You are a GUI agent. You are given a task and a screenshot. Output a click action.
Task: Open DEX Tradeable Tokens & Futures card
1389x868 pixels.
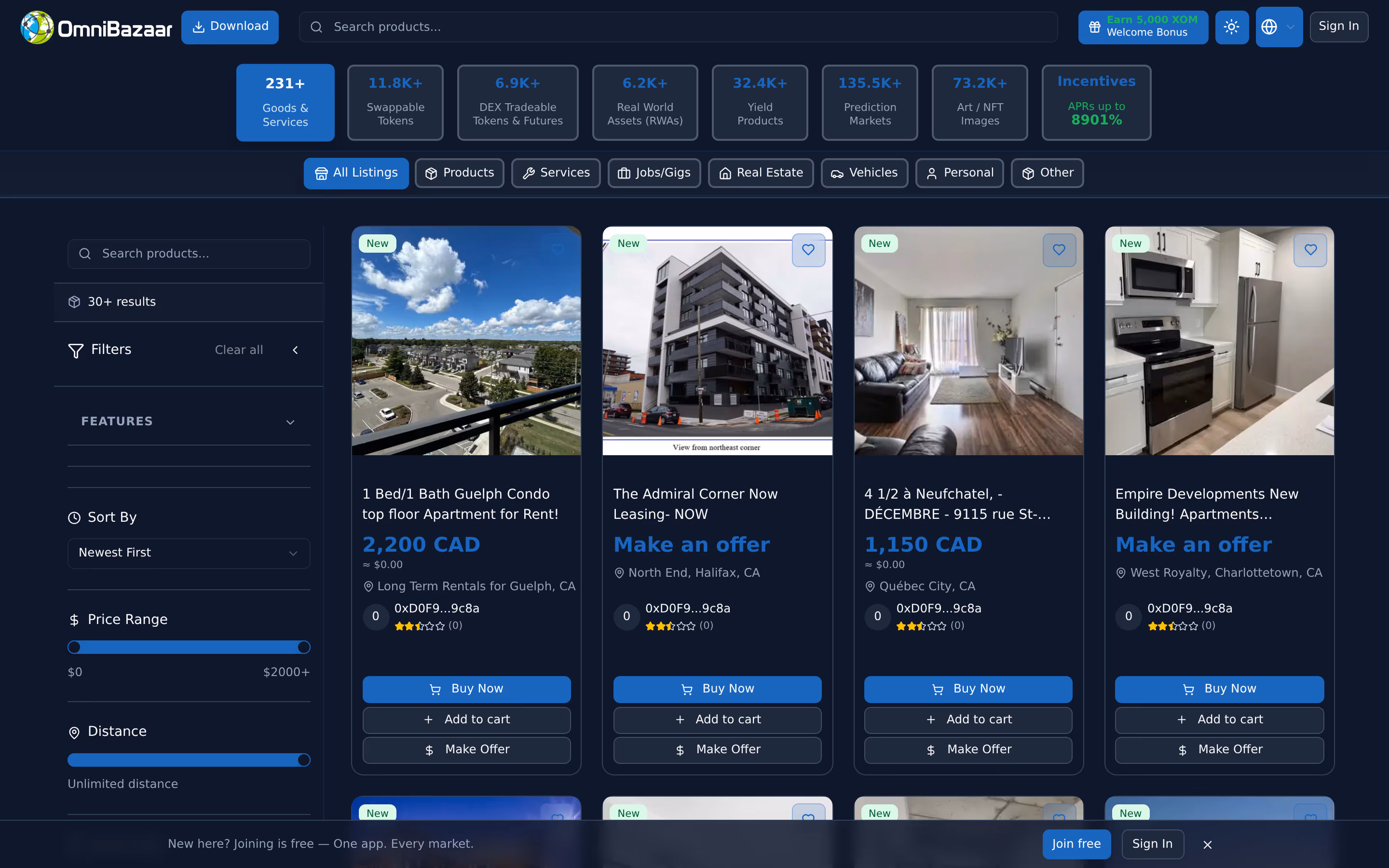tap(517, 102)
